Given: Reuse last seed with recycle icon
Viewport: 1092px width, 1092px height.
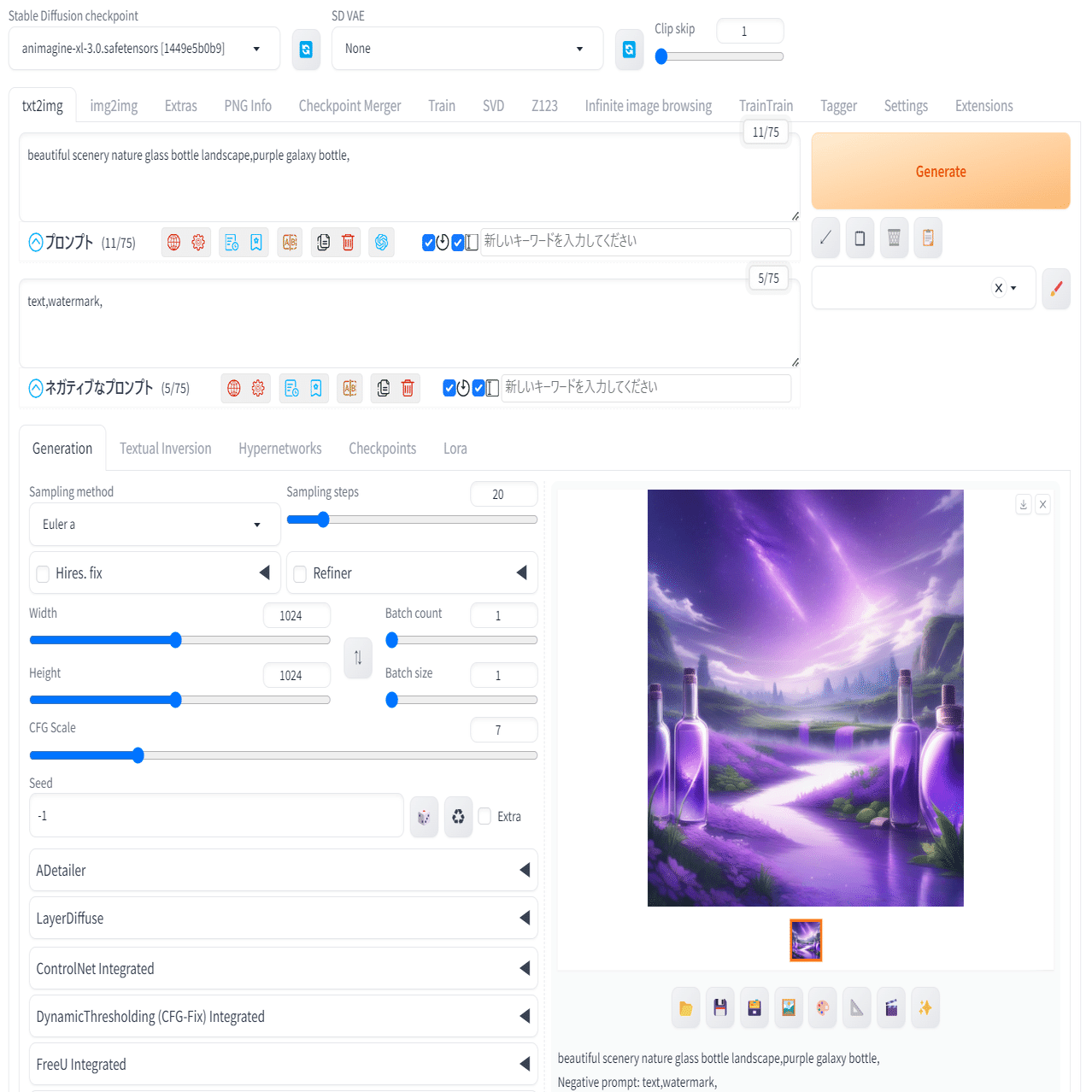Looking at the screenshot, I should point(458,817).
